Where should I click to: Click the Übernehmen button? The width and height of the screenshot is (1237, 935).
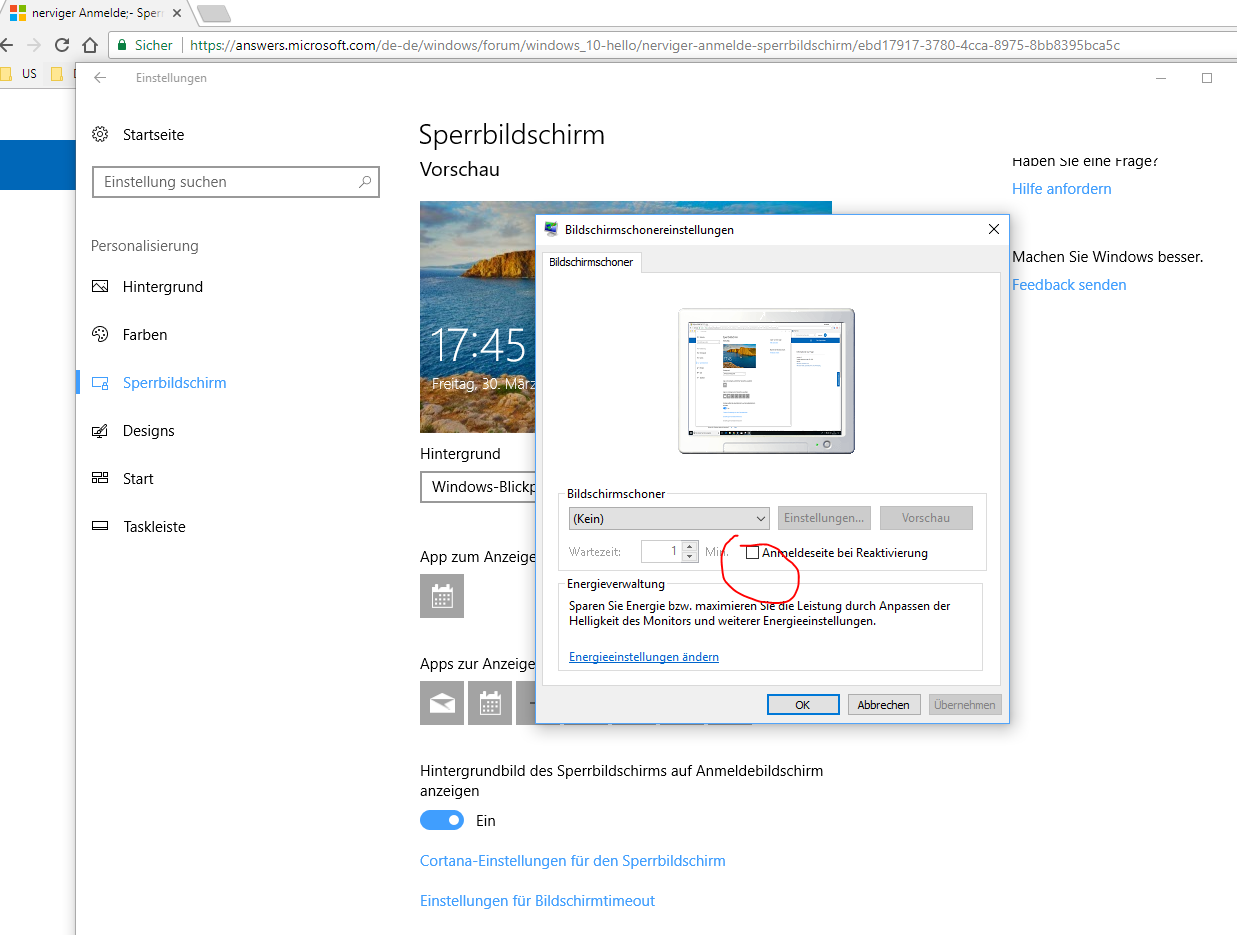point(965,705)
